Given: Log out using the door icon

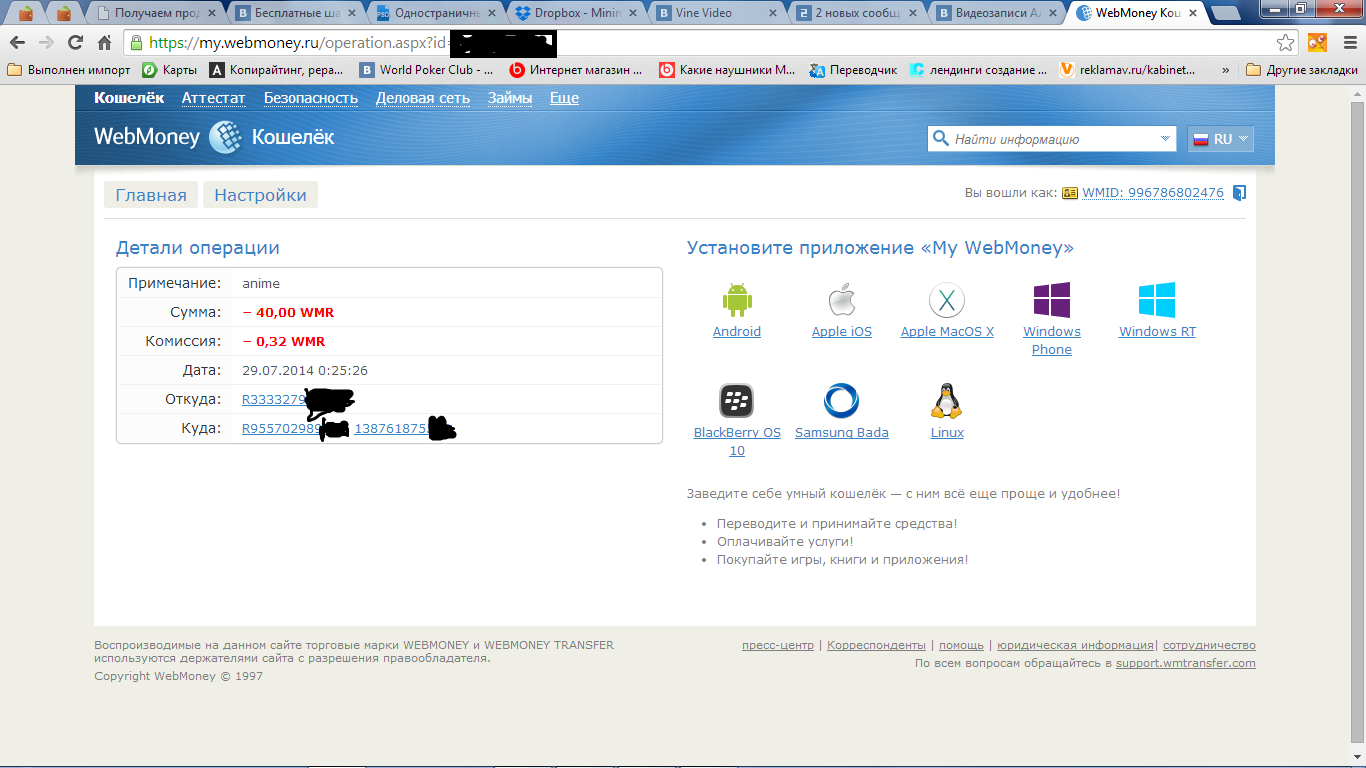Looking at the screenshot, I should pyautogui.click(x=1239, y=193).
